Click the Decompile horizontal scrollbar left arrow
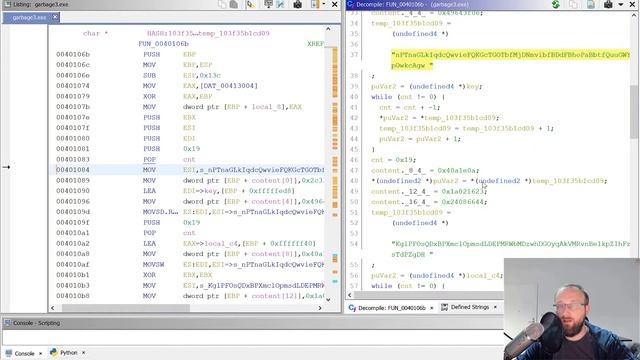Viewport: 640px width, 360px height. [x=350, y=295]
